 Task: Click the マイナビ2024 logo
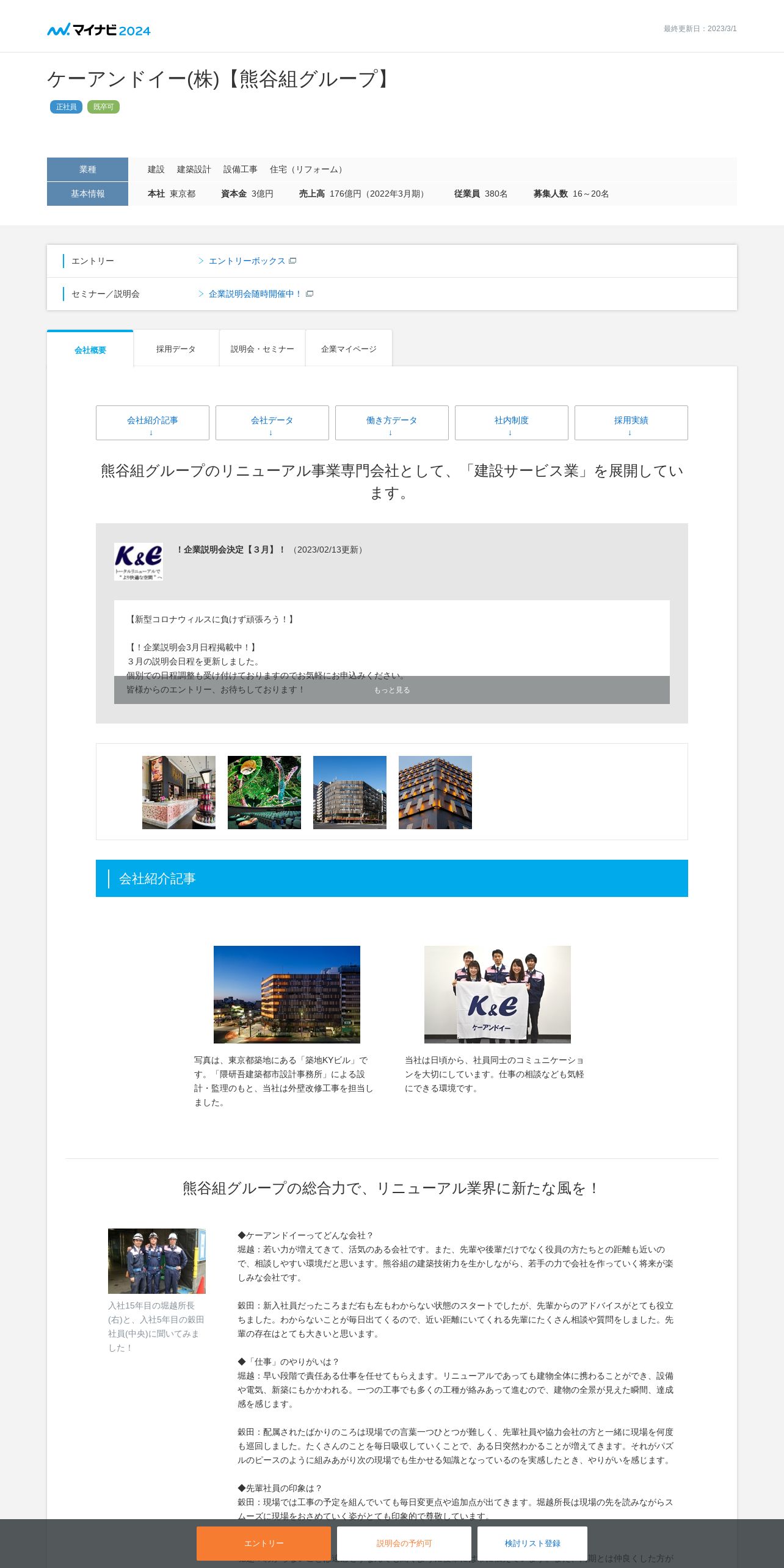[99, 29]
